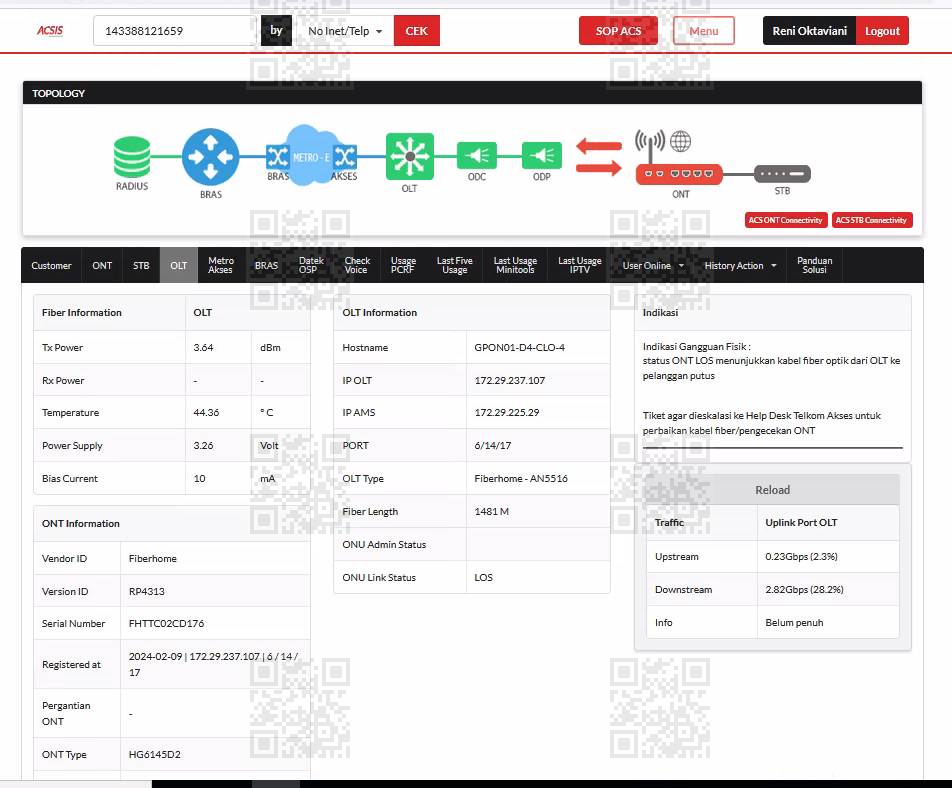Switch to the ONT tab
This screenshot has width=952, height=788.
102,265
